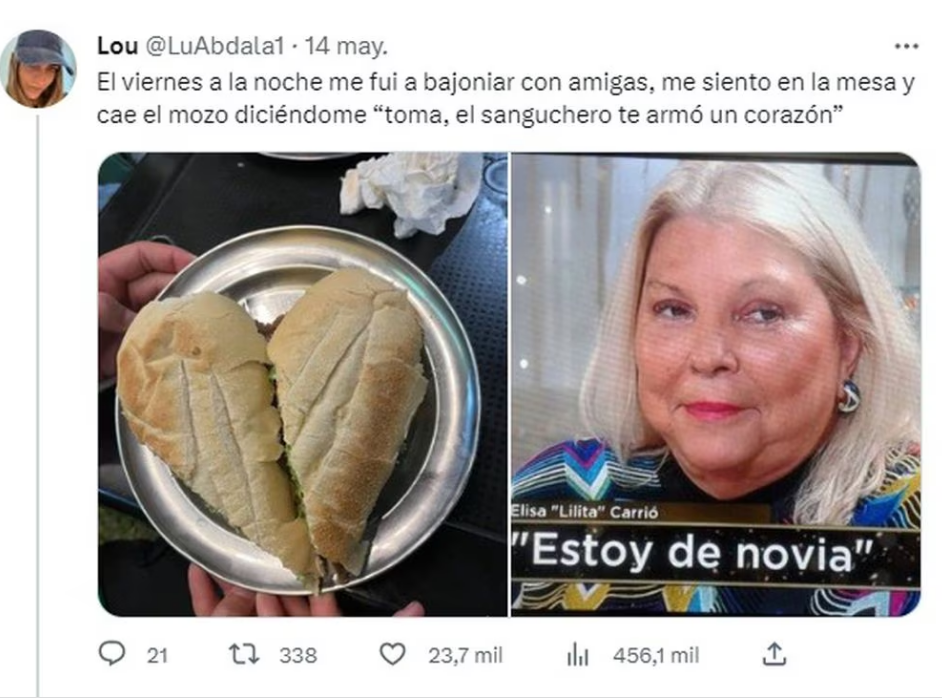Click the retweet count 338

tap(298, 655)
